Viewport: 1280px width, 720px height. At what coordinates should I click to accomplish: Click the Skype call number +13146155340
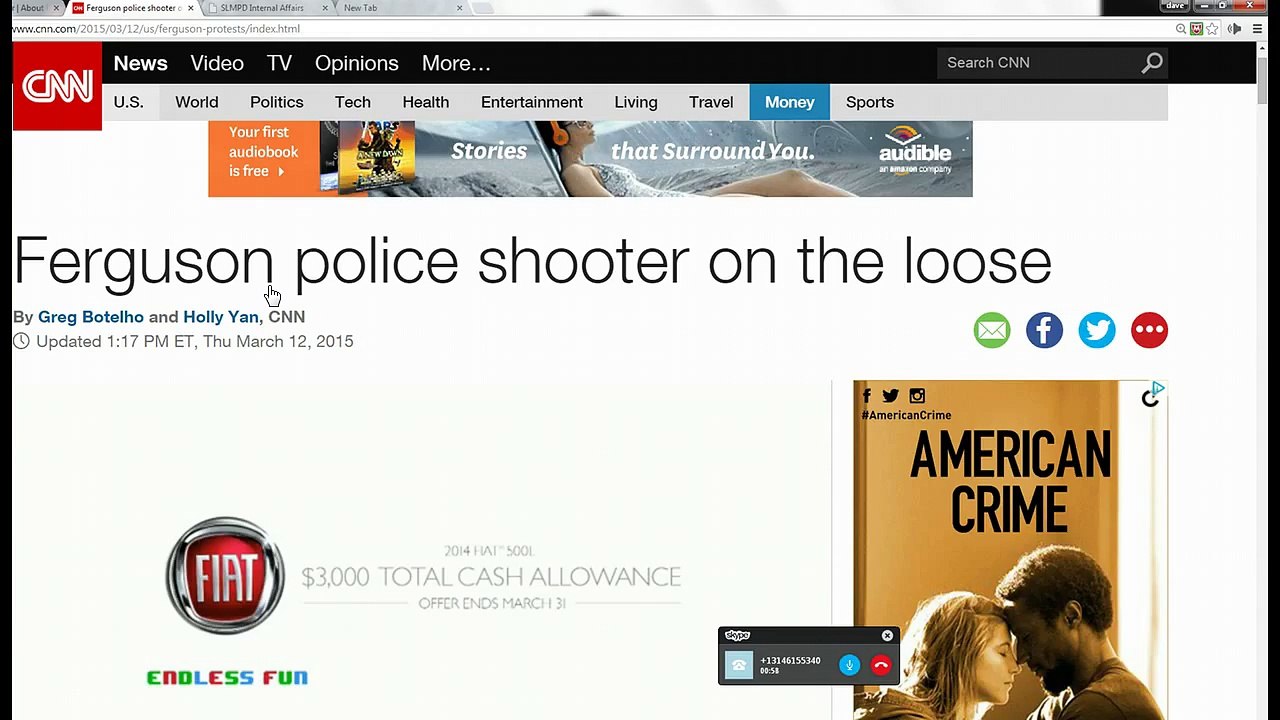(790, 661)
